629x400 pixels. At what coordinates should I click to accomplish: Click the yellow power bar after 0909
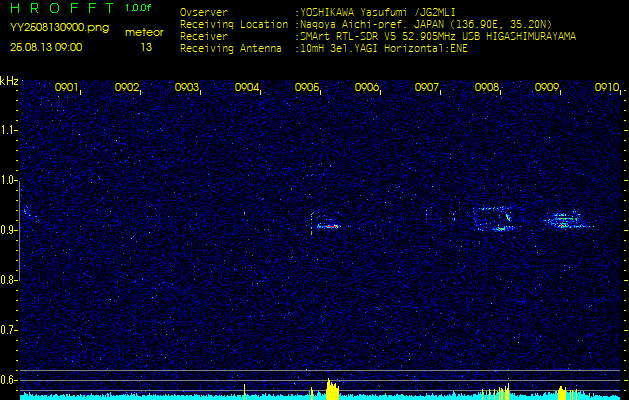pyautogui.click(x=562, y=393)
